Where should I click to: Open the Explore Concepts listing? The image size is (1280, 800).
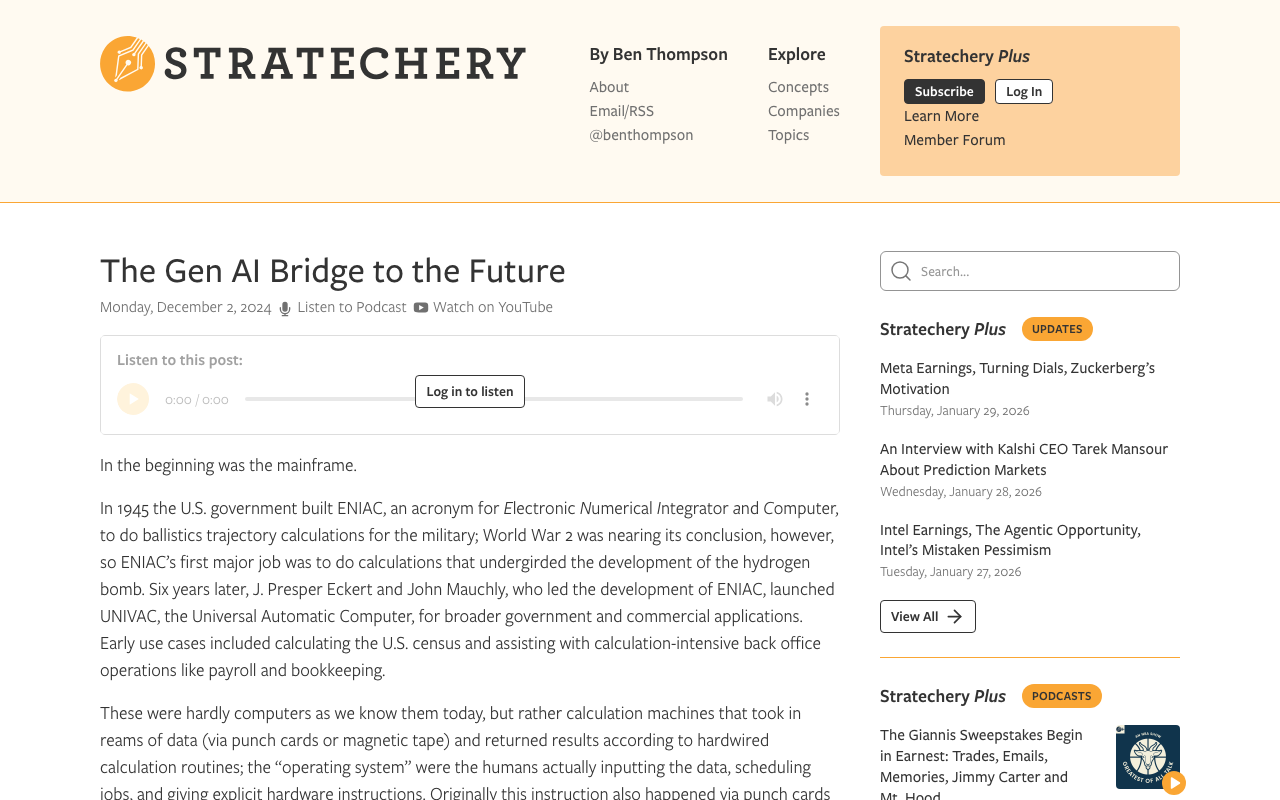click(798, 86)
